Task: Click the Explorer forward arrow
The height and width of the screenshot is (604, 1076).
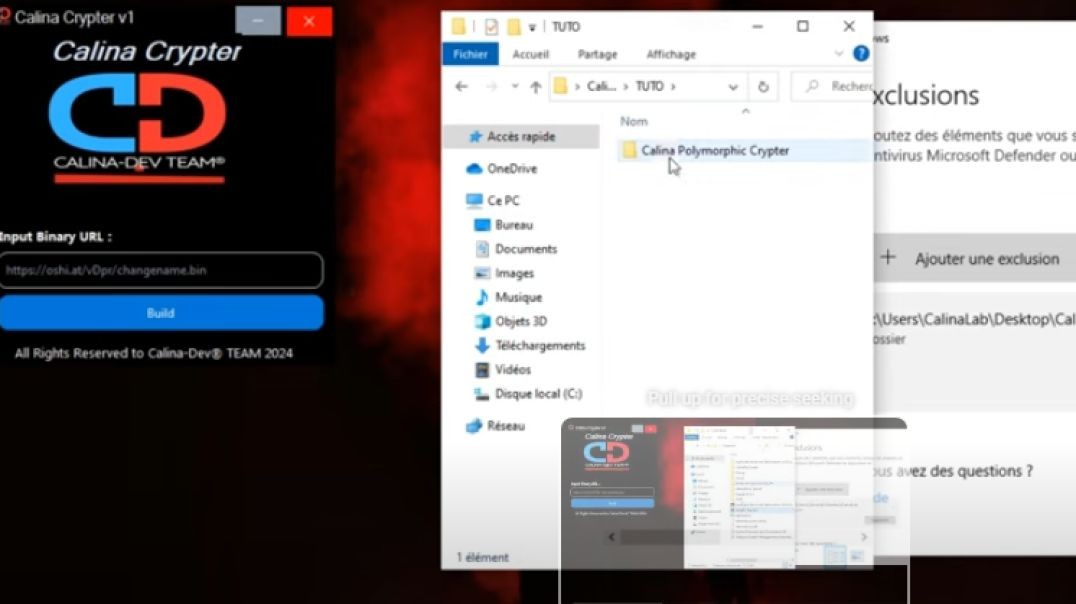Action: click(x=491, y=86)
